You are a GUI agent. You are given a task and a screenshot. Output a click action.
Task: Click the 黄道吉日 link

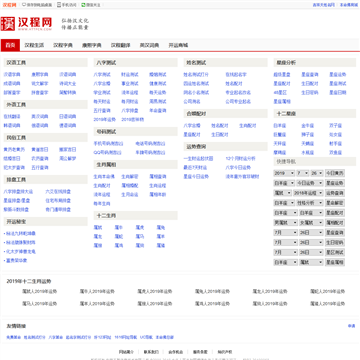click(x=40, y=150)
